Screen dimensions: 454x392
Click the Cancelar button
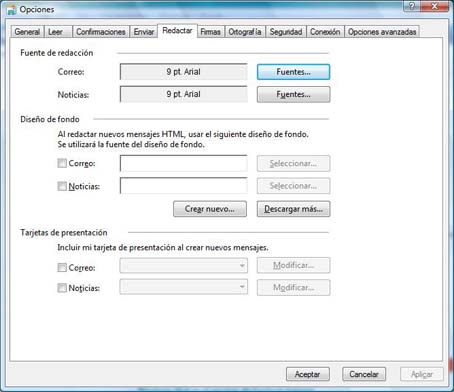(364, 374)
